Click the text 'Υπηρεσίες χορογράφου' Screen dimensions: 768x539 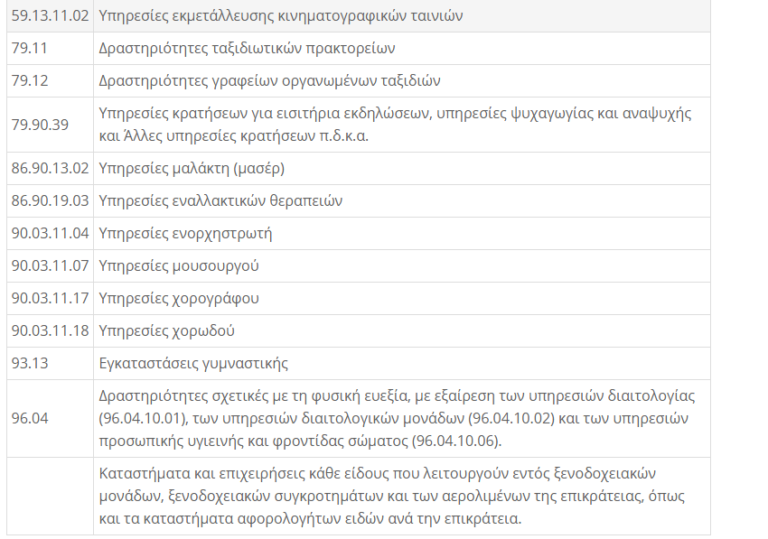click(179, 298)
